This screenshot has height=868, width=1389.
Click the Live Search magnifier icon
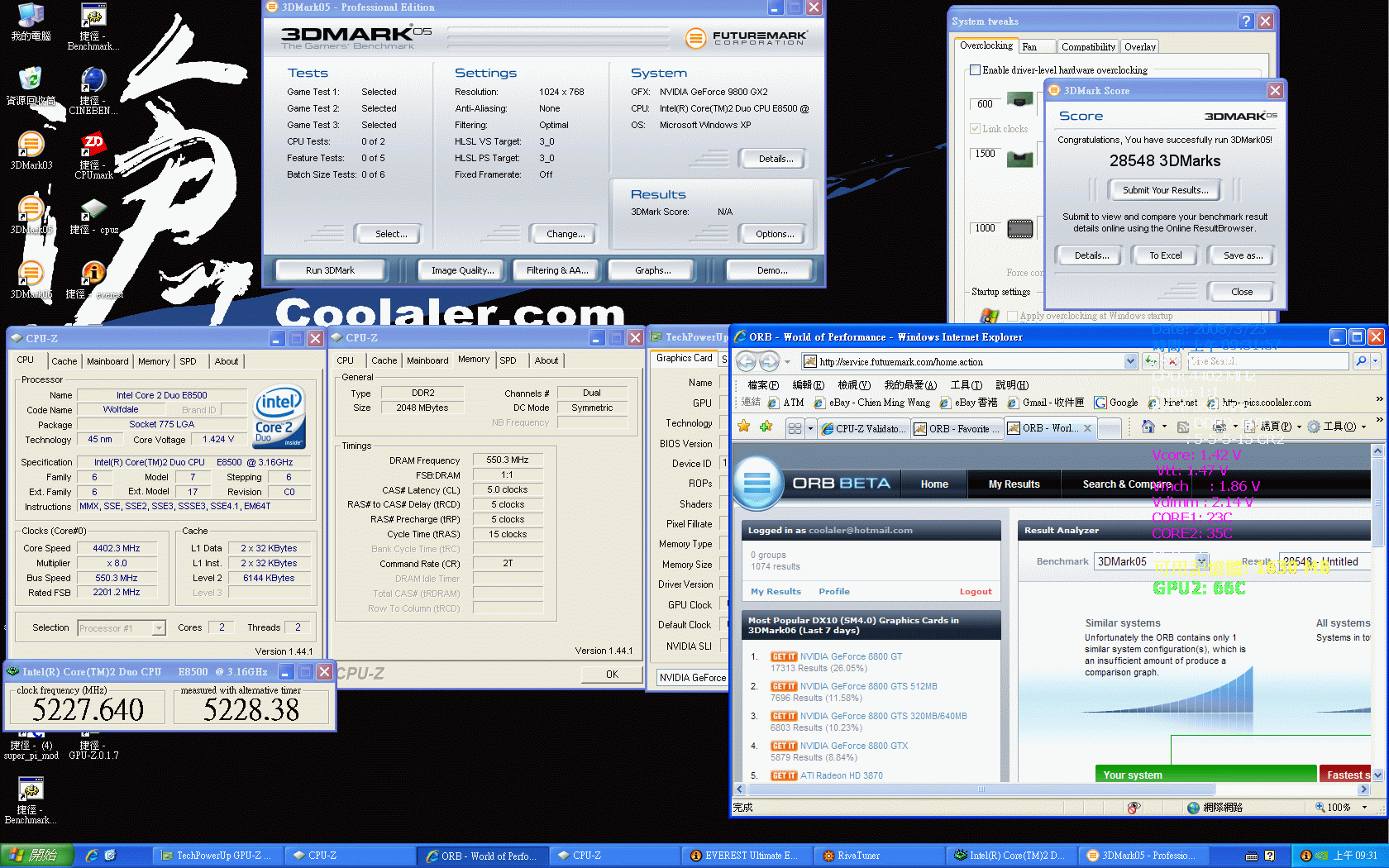tap(1361, 361)
